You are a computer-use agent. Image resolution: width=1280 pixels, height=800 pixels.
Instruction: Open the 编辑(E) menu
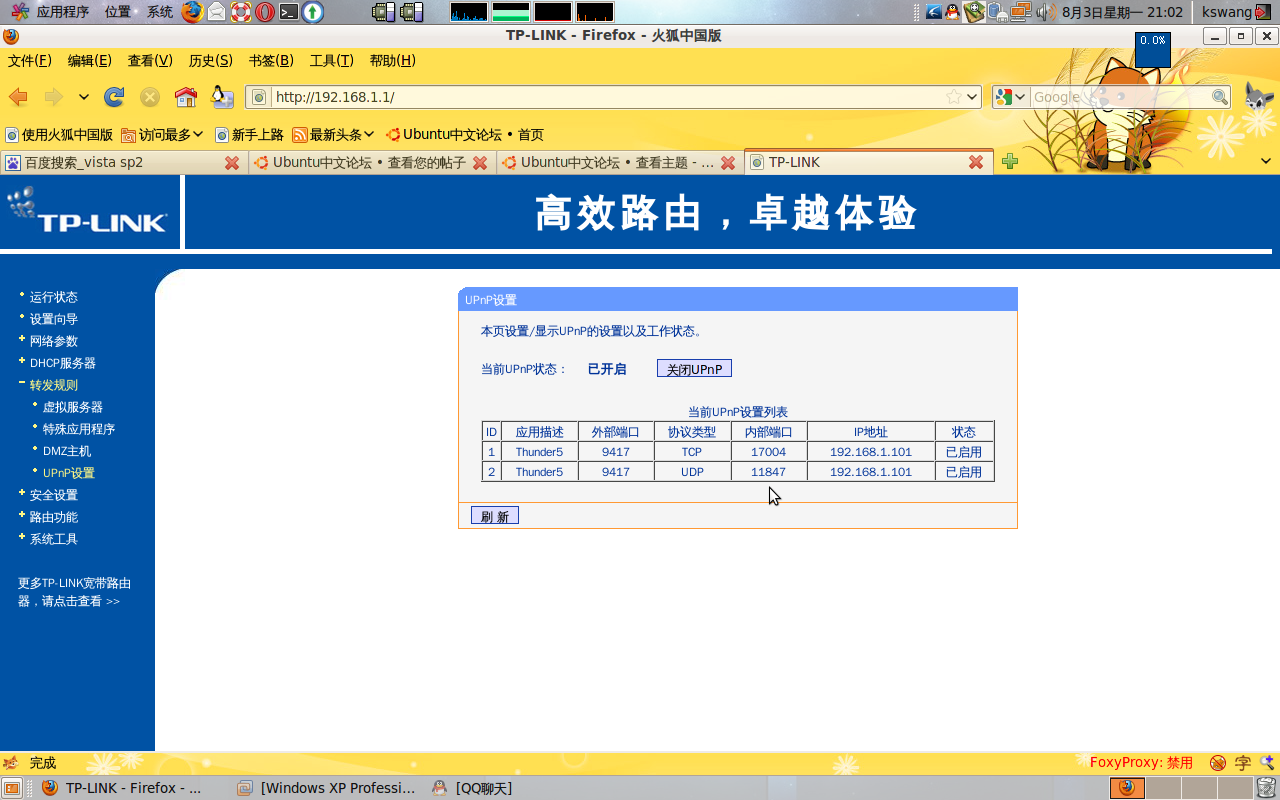[x=90, y=60]
